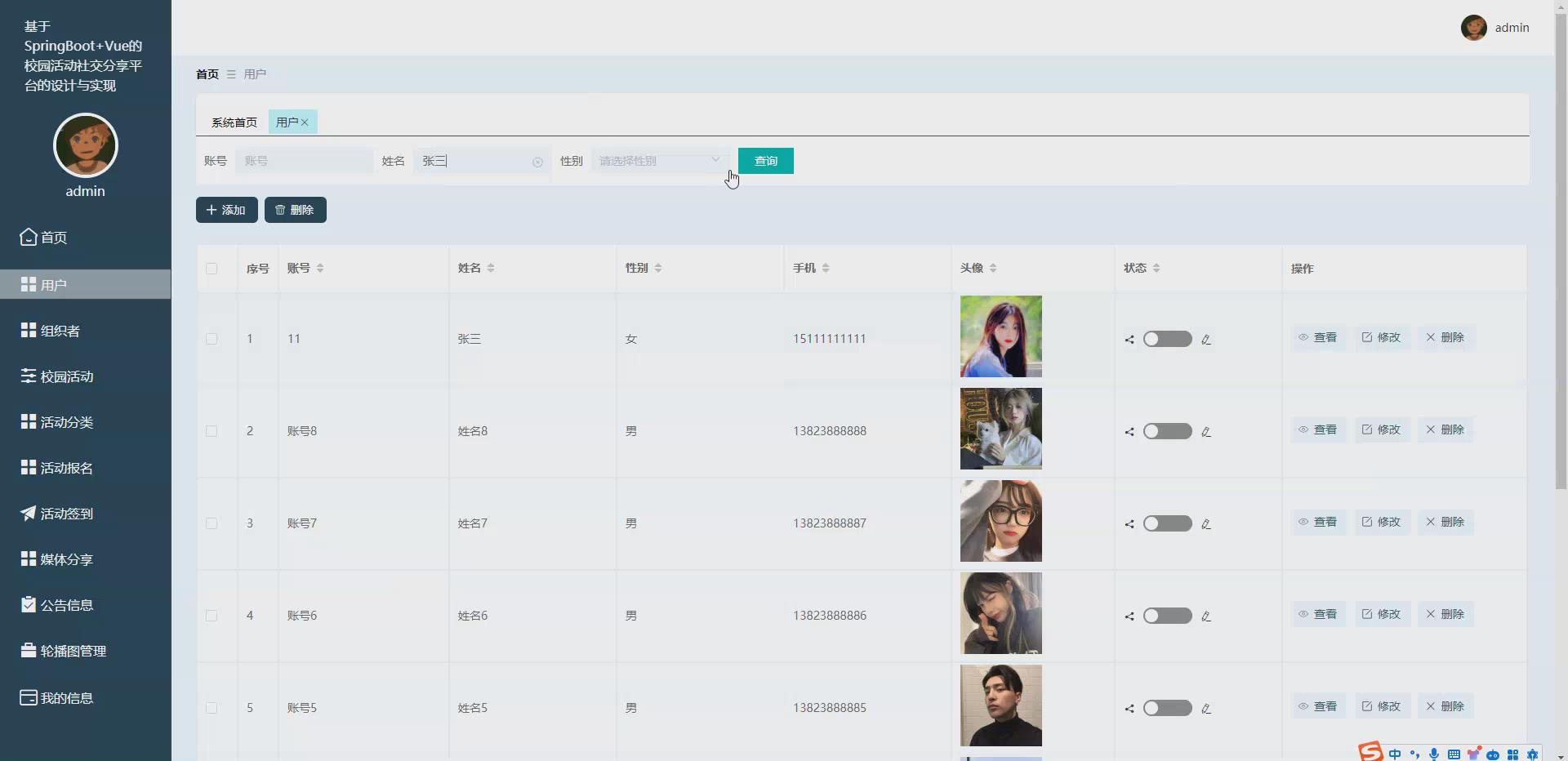1568x761 pixels.
Task: Click 查看 for user 姓名6
Action: click(1318, 614)
